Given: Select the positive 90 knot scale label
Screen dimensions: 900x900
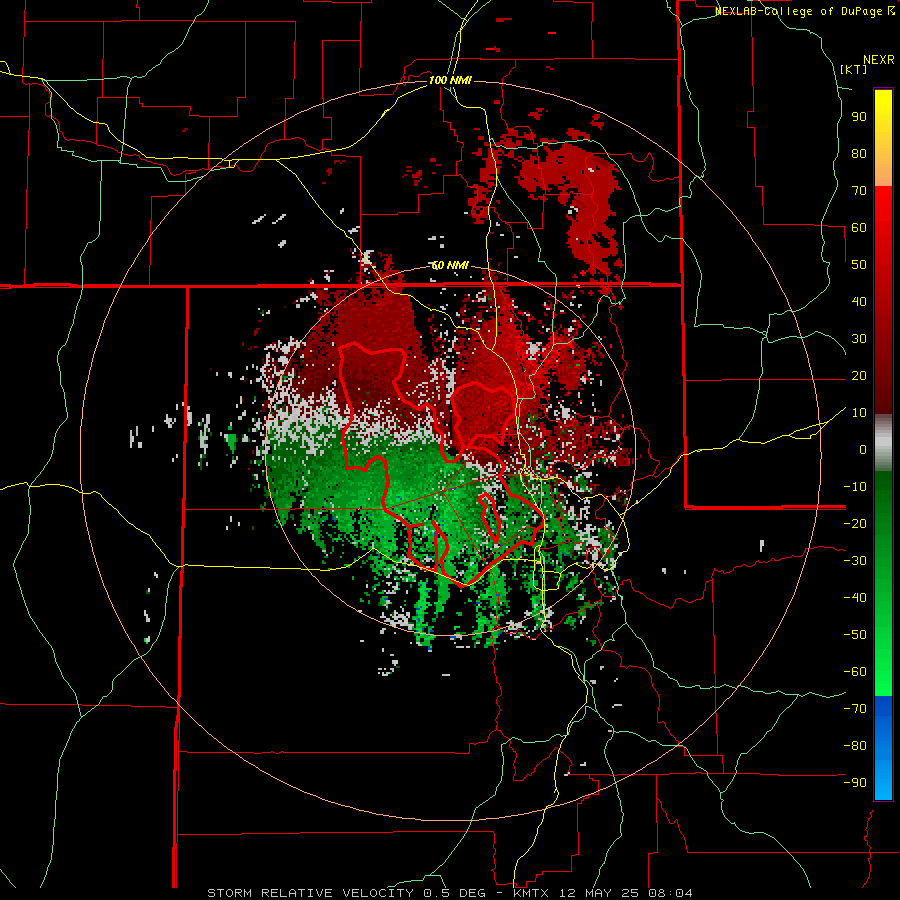Looking at the screenshot, I should point(859,117).
